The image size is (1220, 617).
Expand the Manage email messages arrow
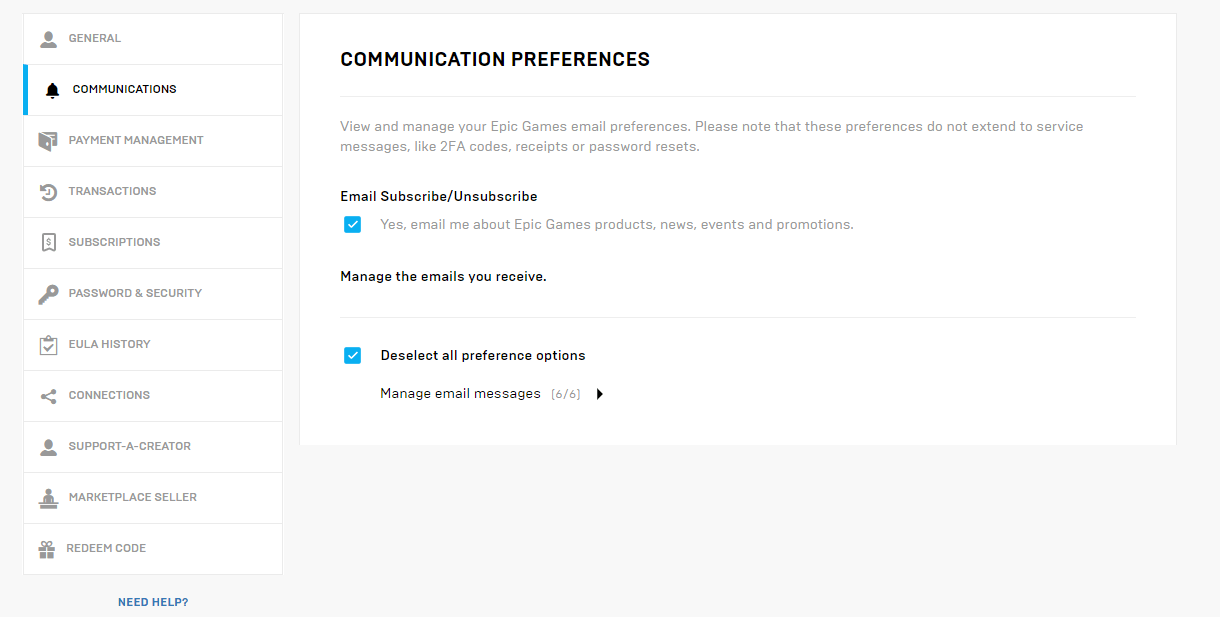pos(600,394)
